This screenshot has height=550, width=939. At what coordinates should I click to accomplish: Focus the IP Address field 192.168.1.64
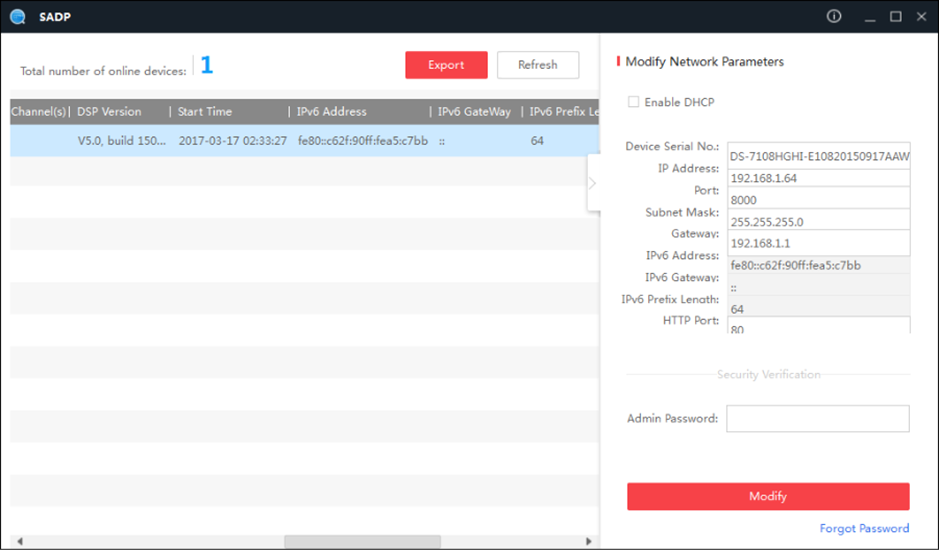818,178
